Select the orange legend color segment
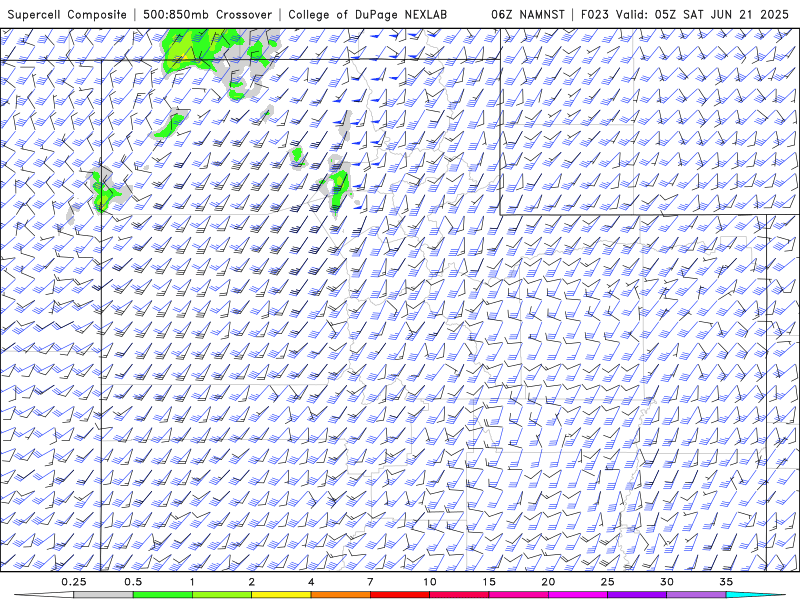 point(341,595)
